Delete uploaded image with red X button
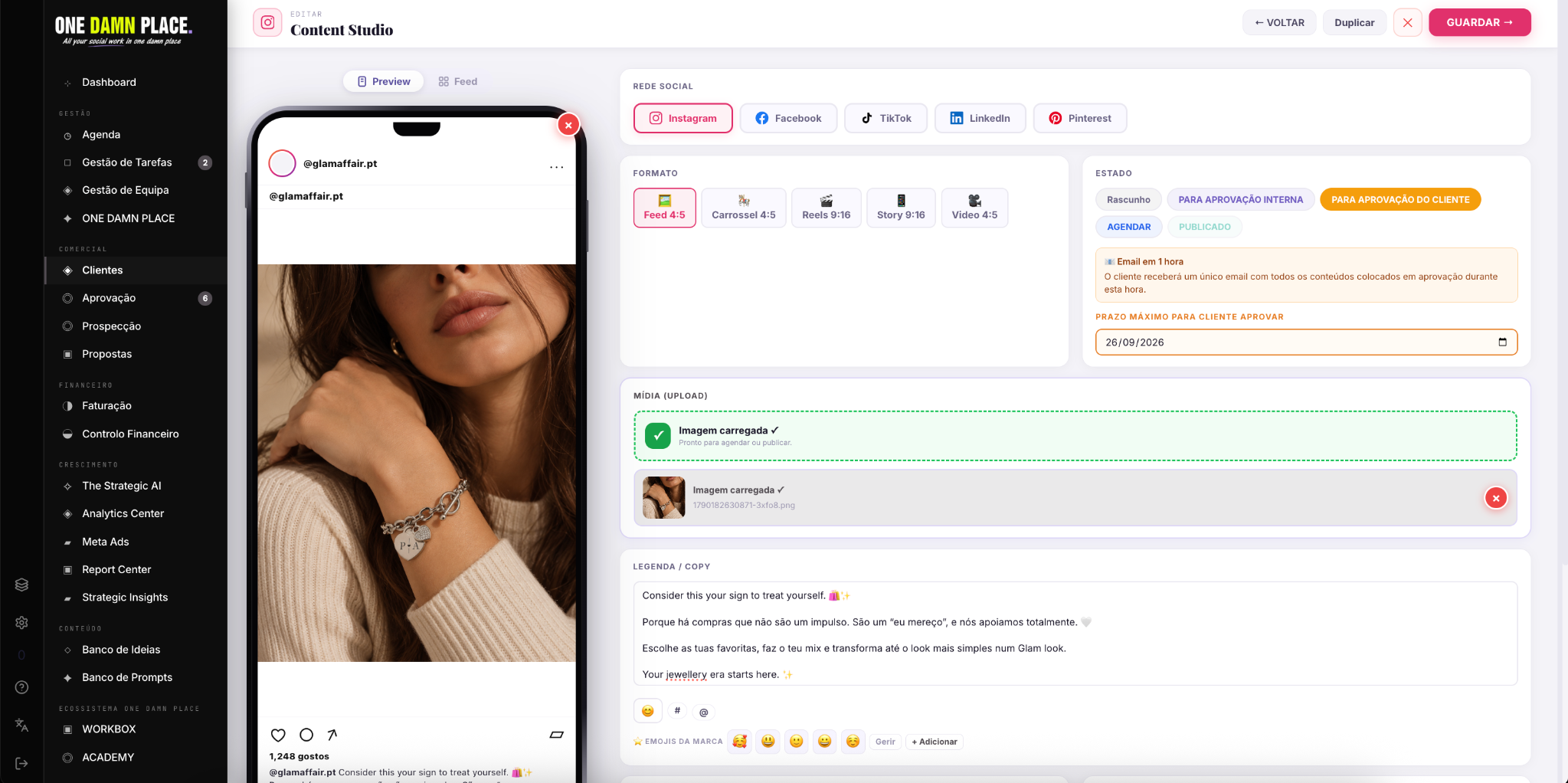 (x=1496, y=498)
